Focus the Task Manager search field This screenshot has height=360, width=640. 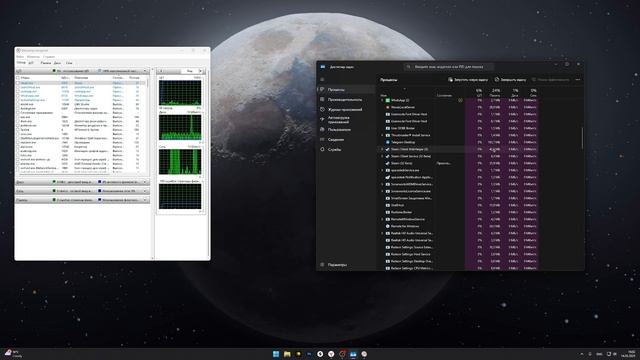(449, 67)
